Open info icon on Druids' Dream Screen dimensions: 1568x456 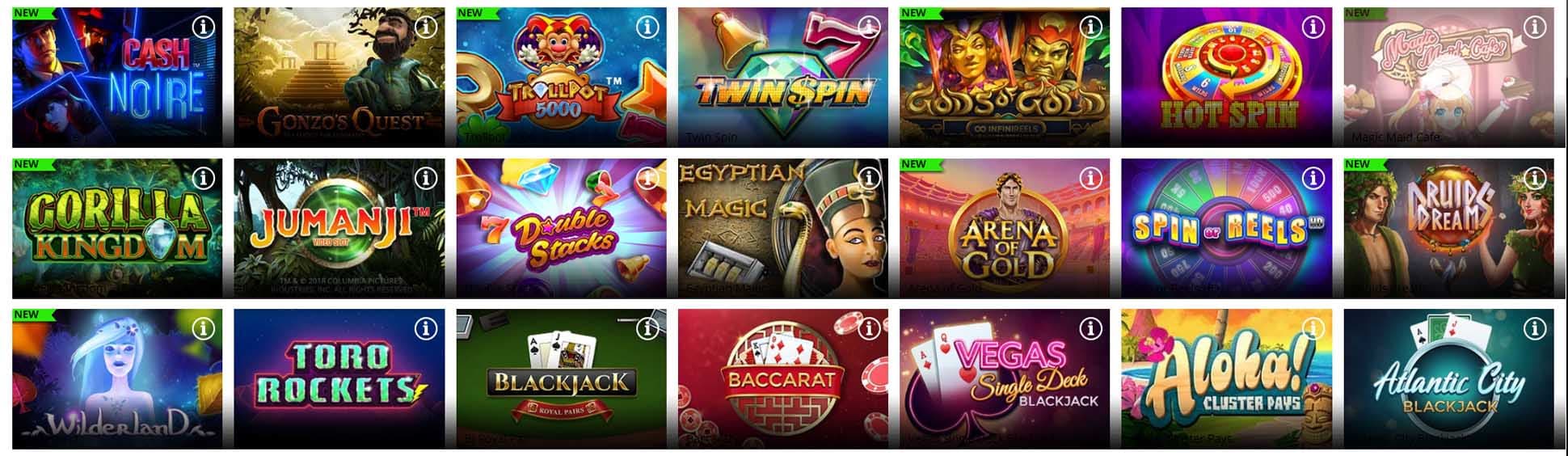tap(1534, 177)
